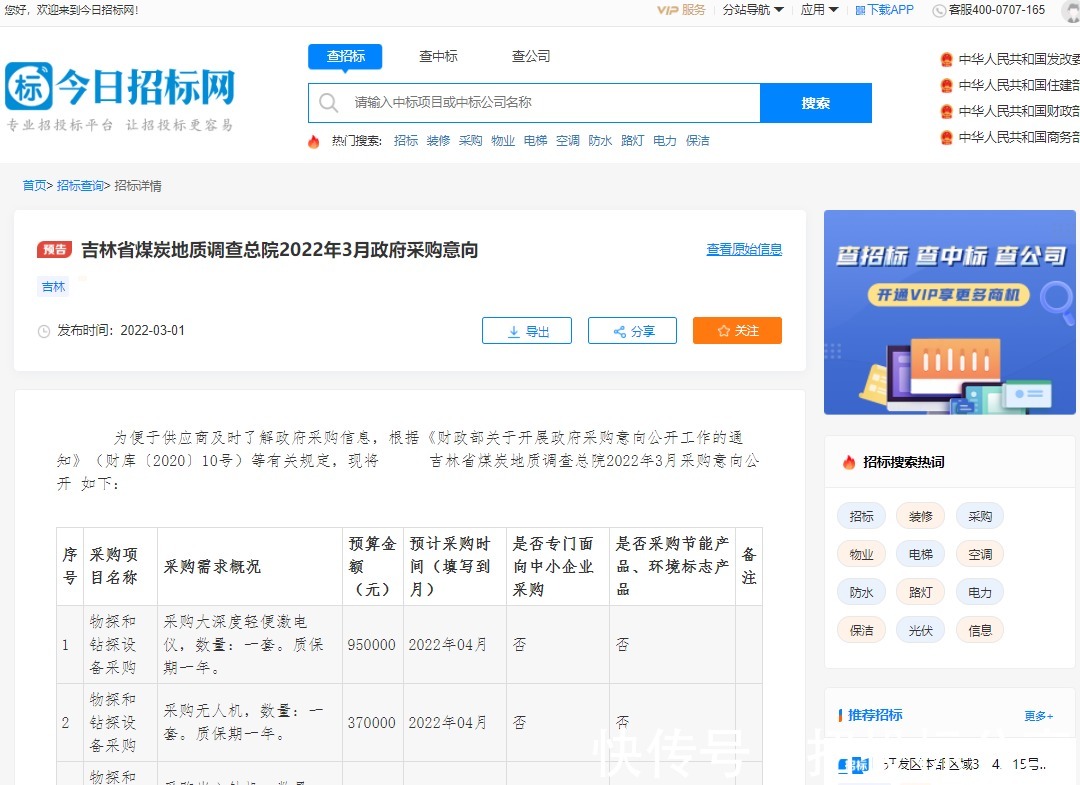Click 中华人民共和国住建部 link text

click(x=1019, y=85)
